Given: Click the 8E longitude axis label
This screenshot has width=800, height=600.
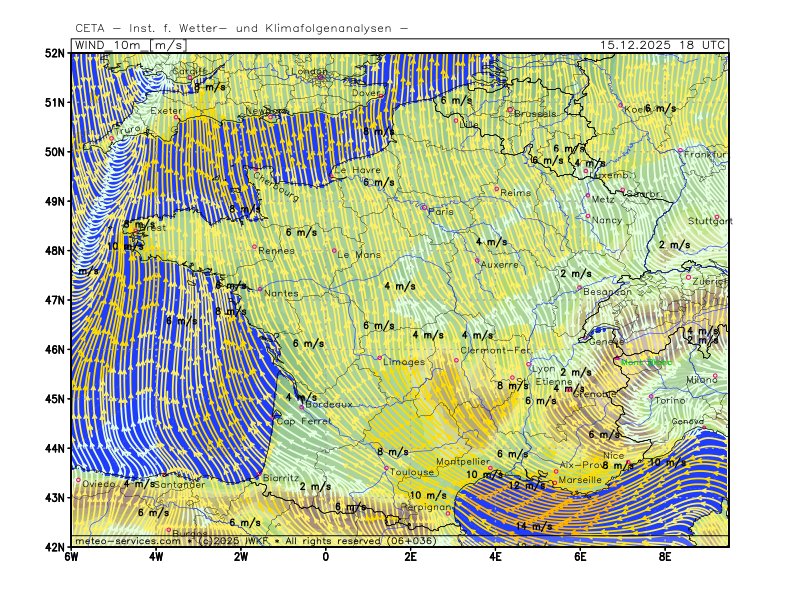Looking at the screenshot, I should [665, 555].
